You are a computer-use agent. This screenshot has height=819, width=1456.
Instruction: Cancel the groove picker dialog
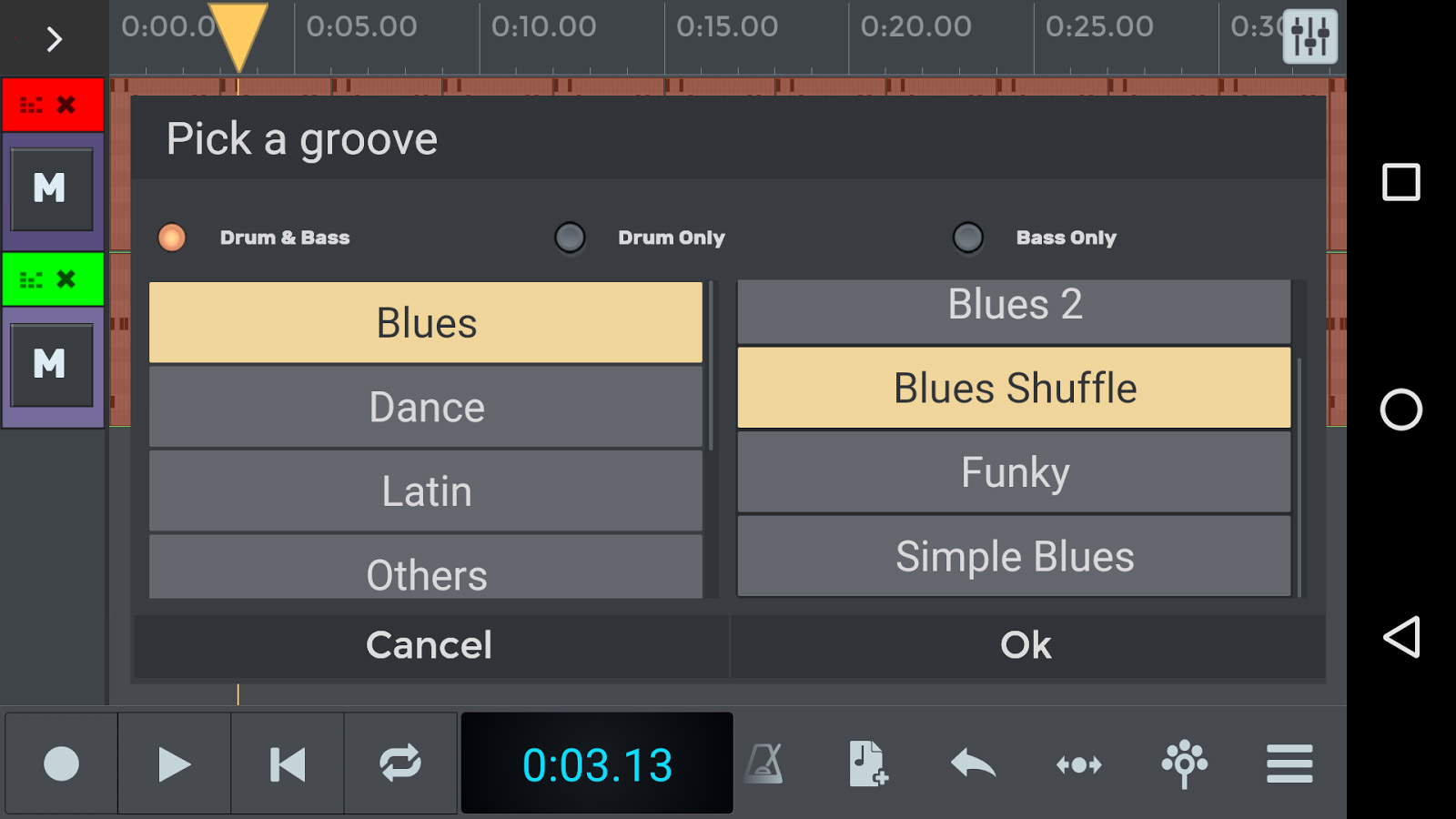[429, 645]
